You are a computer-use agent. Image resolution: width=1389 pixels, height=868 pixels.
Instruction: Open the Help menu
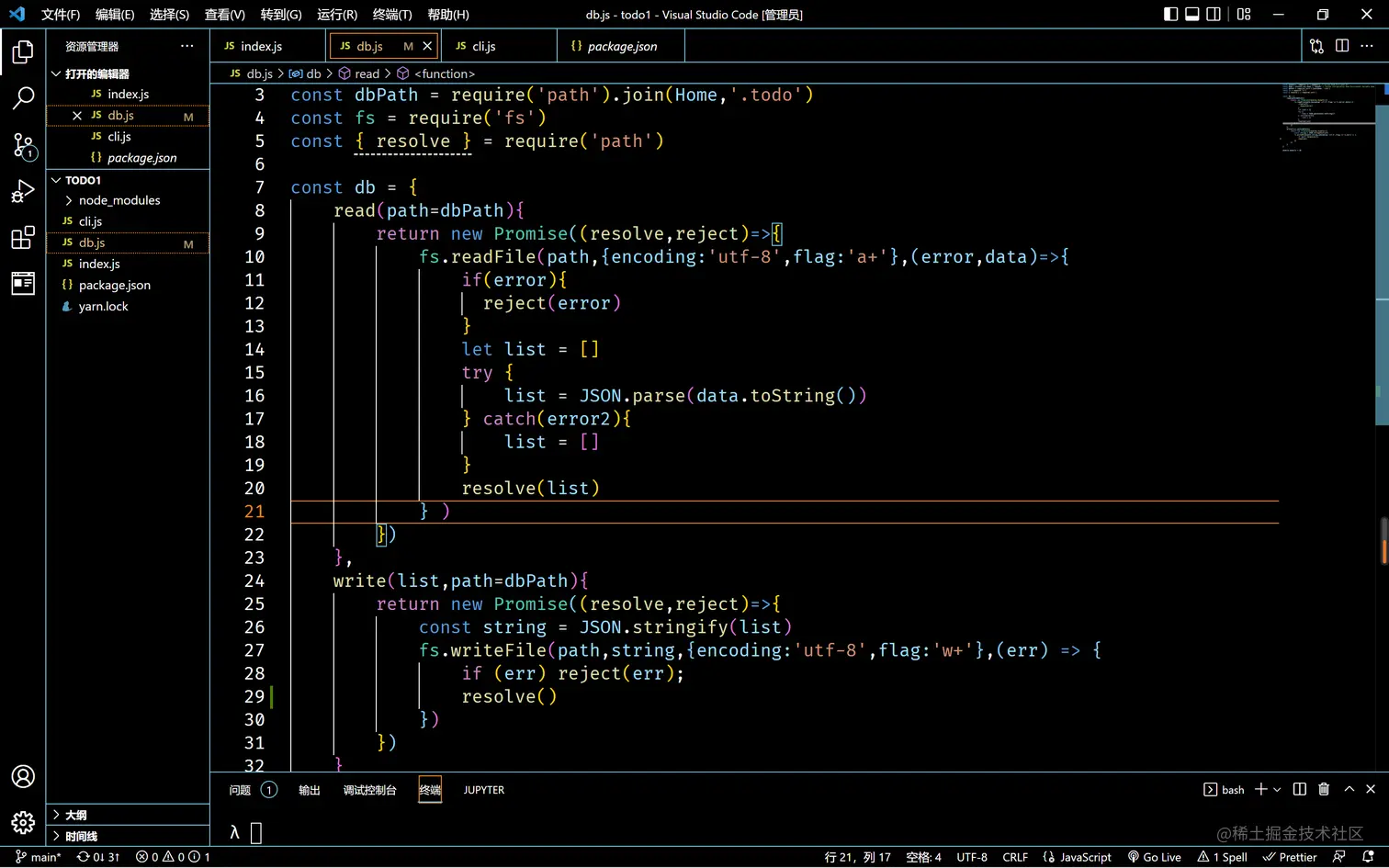pyautogui.click(x=448, y=14)
